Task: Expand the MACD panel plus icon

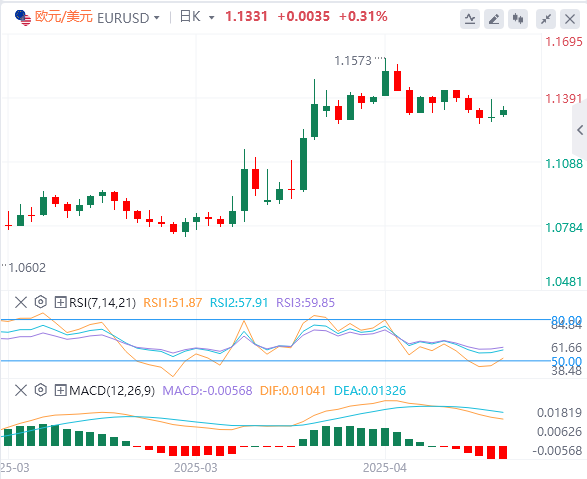Action: pyautogui.click(x=60, y=390)
